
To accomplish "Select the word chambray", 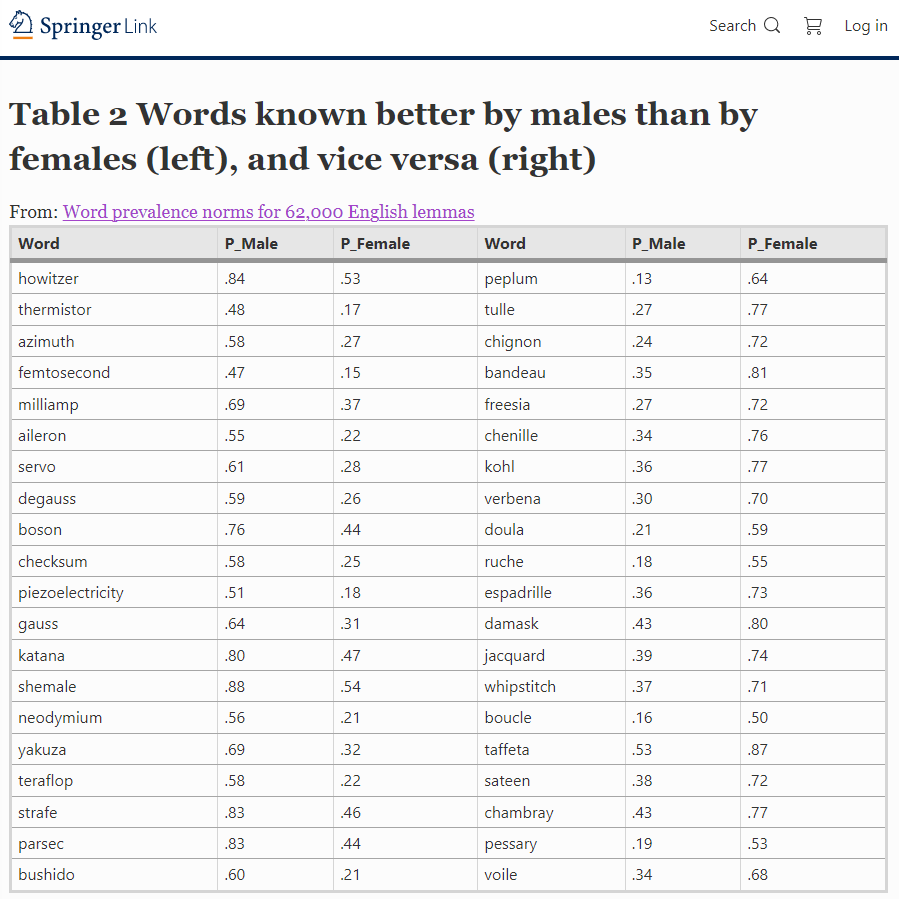I will [519, 813].
